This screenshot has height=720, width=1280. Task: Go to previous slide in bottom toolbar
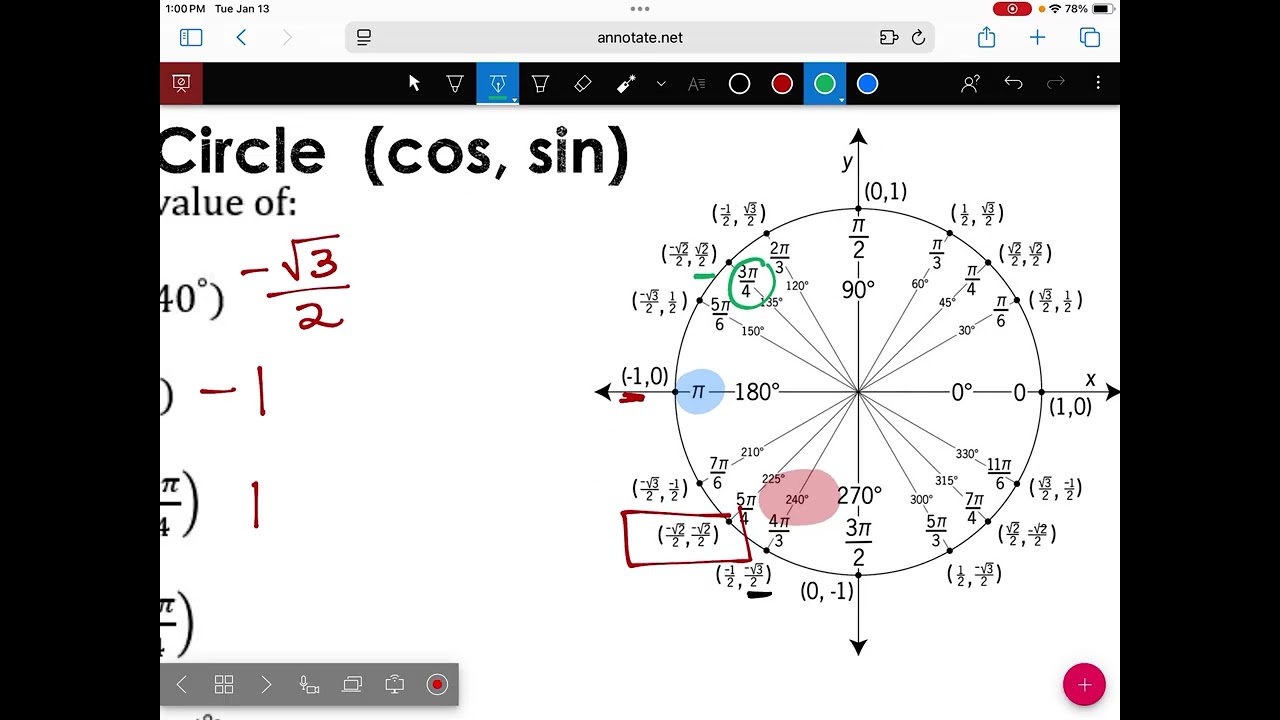tap(181, 684)
